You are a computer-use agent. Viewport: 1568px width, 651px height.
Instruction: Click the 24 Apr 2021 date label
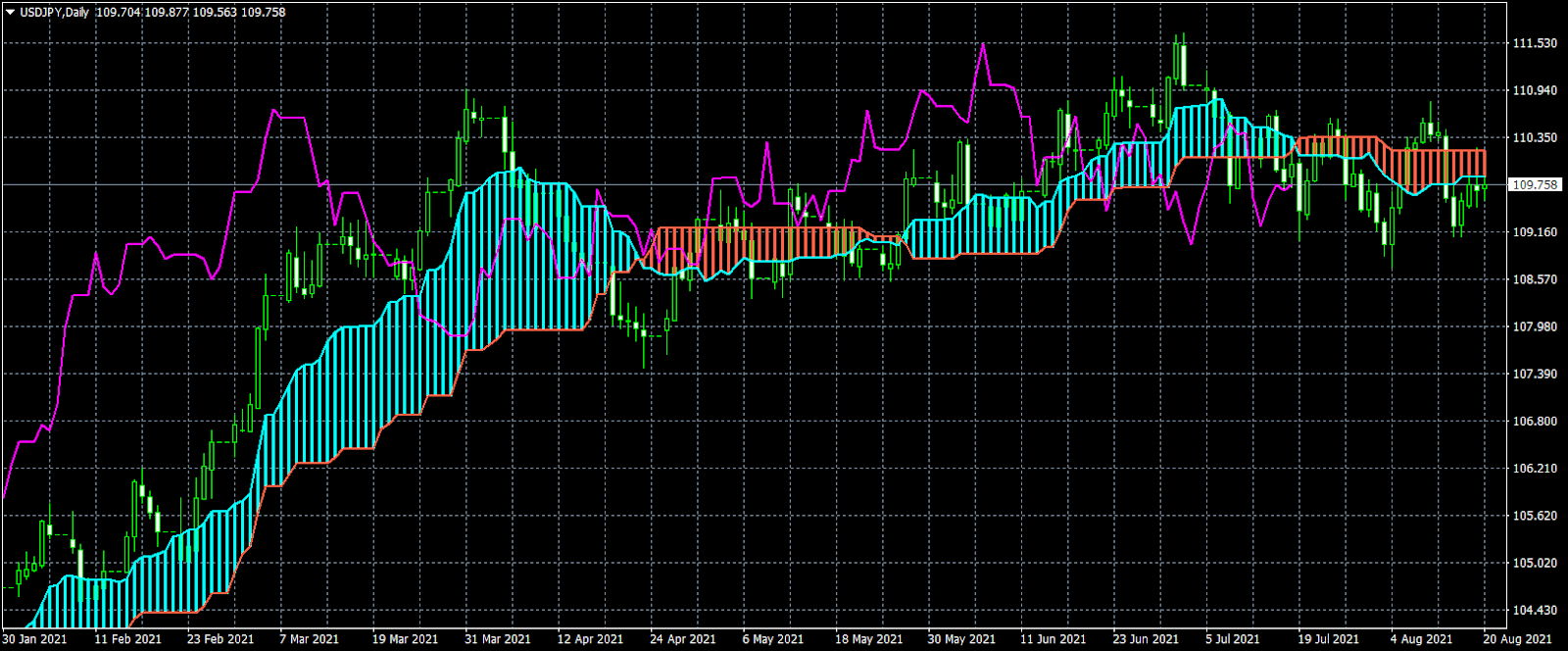683,639
